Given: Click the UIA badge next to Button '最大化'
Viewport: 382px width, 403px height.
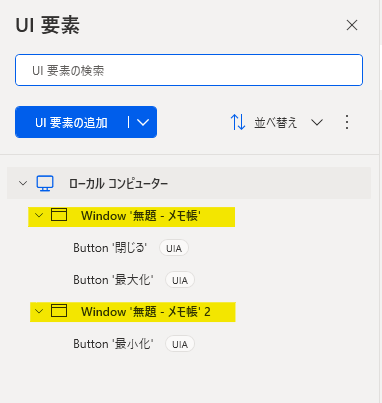Looking at the screenshot, I should pos(180,280).
